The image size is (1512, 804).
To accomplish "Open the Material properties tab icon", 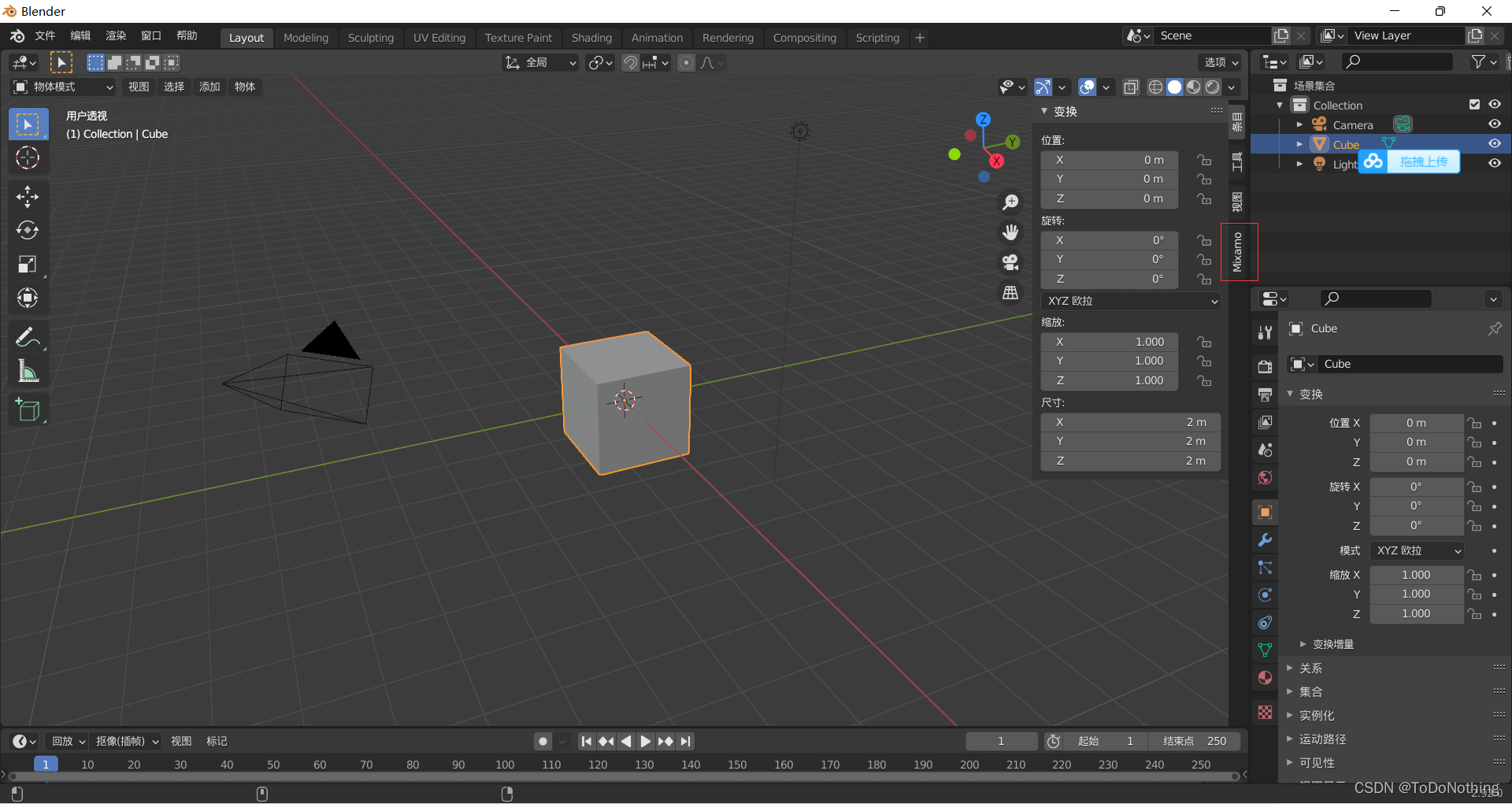I will tap(1265, 678).
